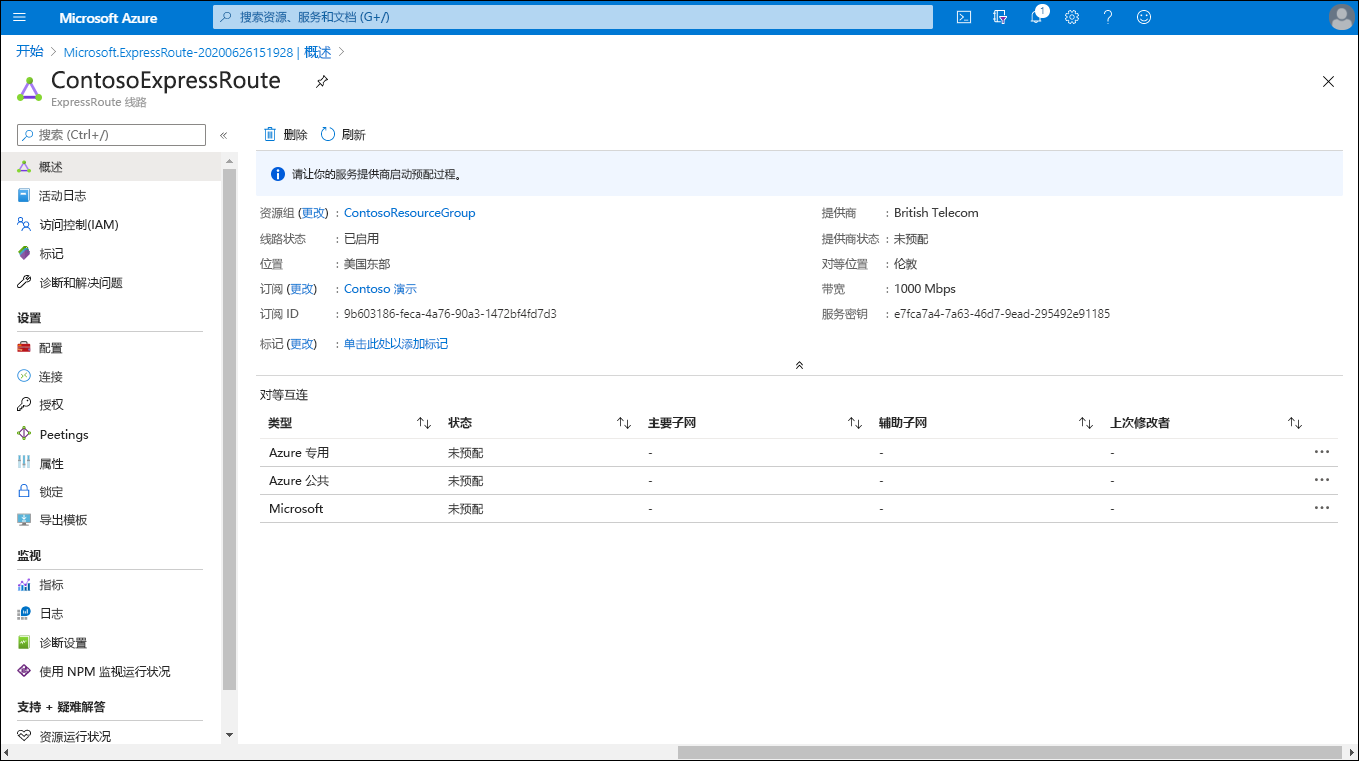The height and width of the screenshot is (761, 1359).
Task: Click the 授权 key icon
Action: pos(24,405)
